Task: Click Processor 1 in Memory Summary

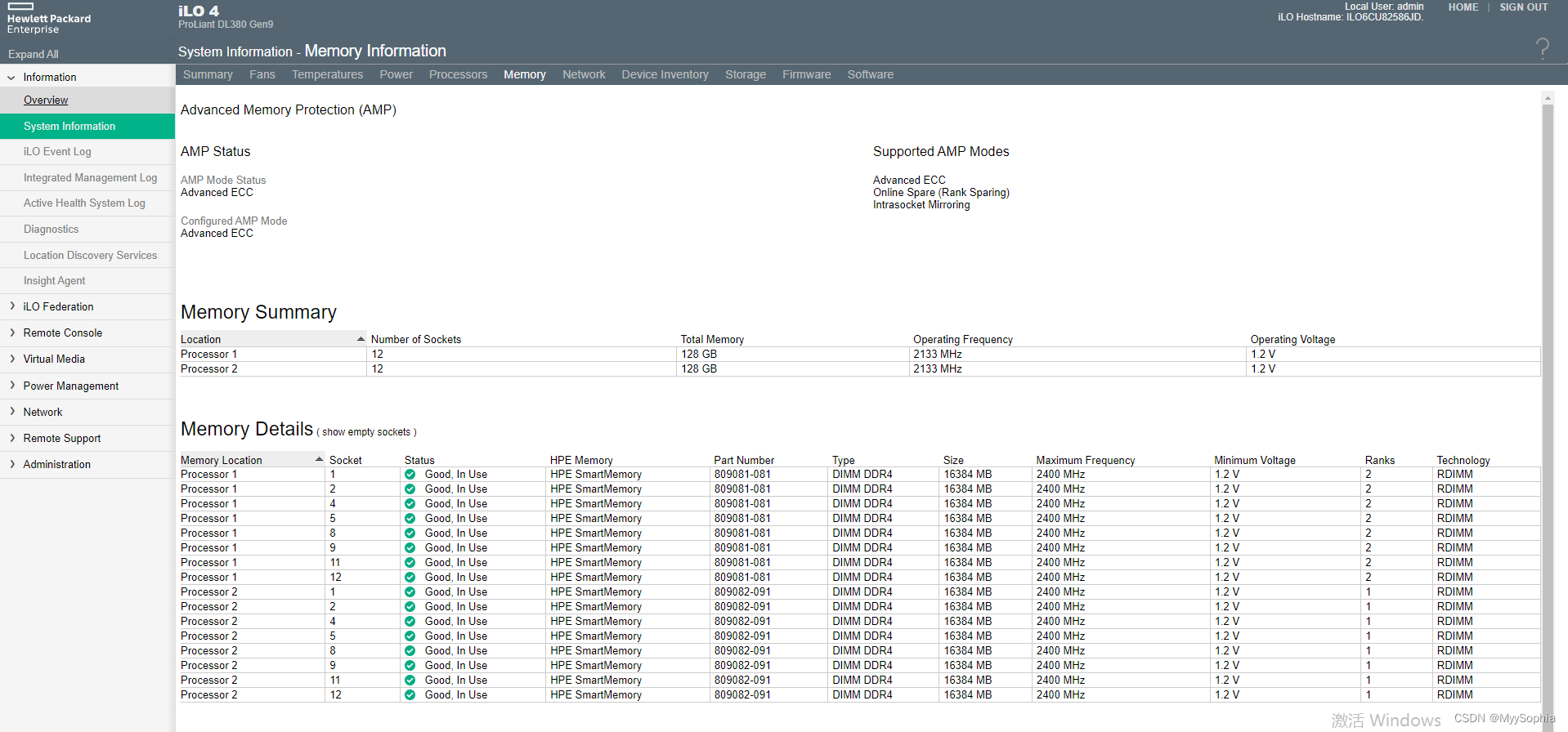Action: coord(208,355)
